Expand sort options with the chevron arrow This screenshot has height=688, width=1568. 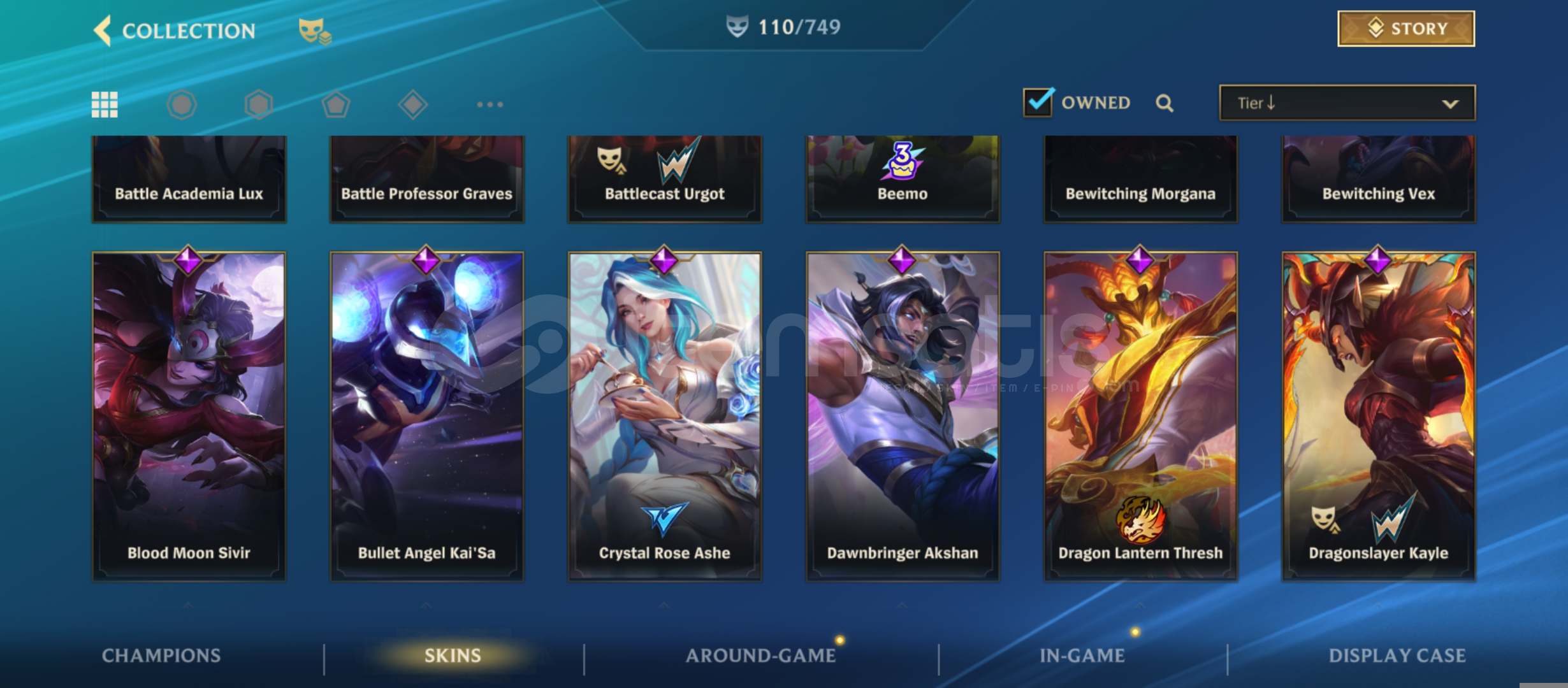coord(1450,104)
